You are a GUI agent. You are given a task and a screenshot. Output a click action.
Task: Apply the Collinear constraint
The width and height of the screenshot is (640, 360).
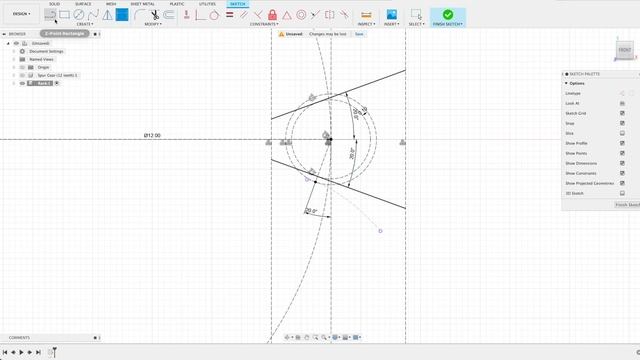315,15
